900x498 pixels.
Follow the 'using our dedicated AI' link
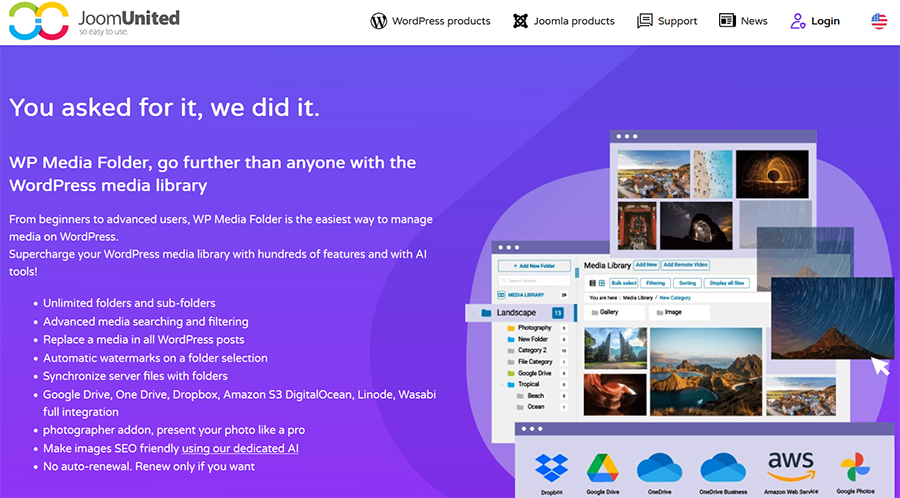(240, 448)
